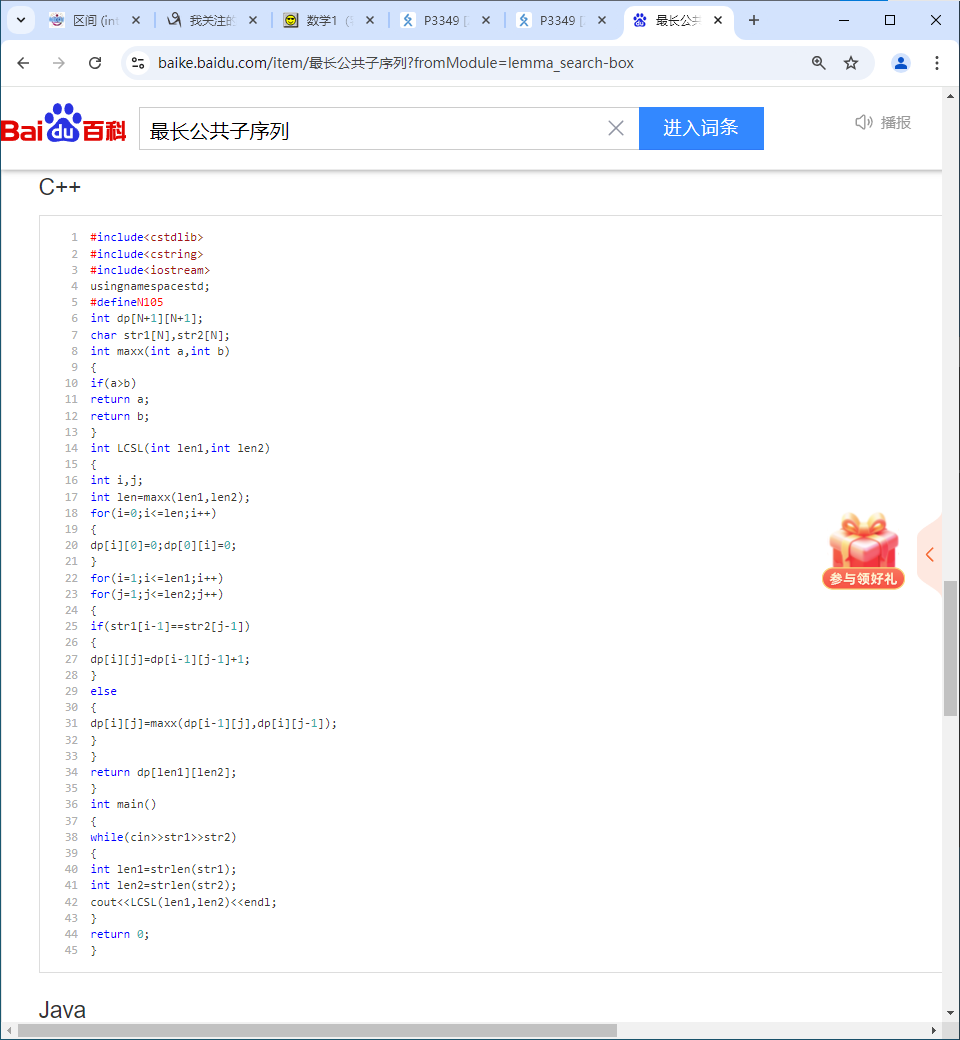Reload the current page
960x1040 pixels.
pyautogui.click(x=95, y=62)
